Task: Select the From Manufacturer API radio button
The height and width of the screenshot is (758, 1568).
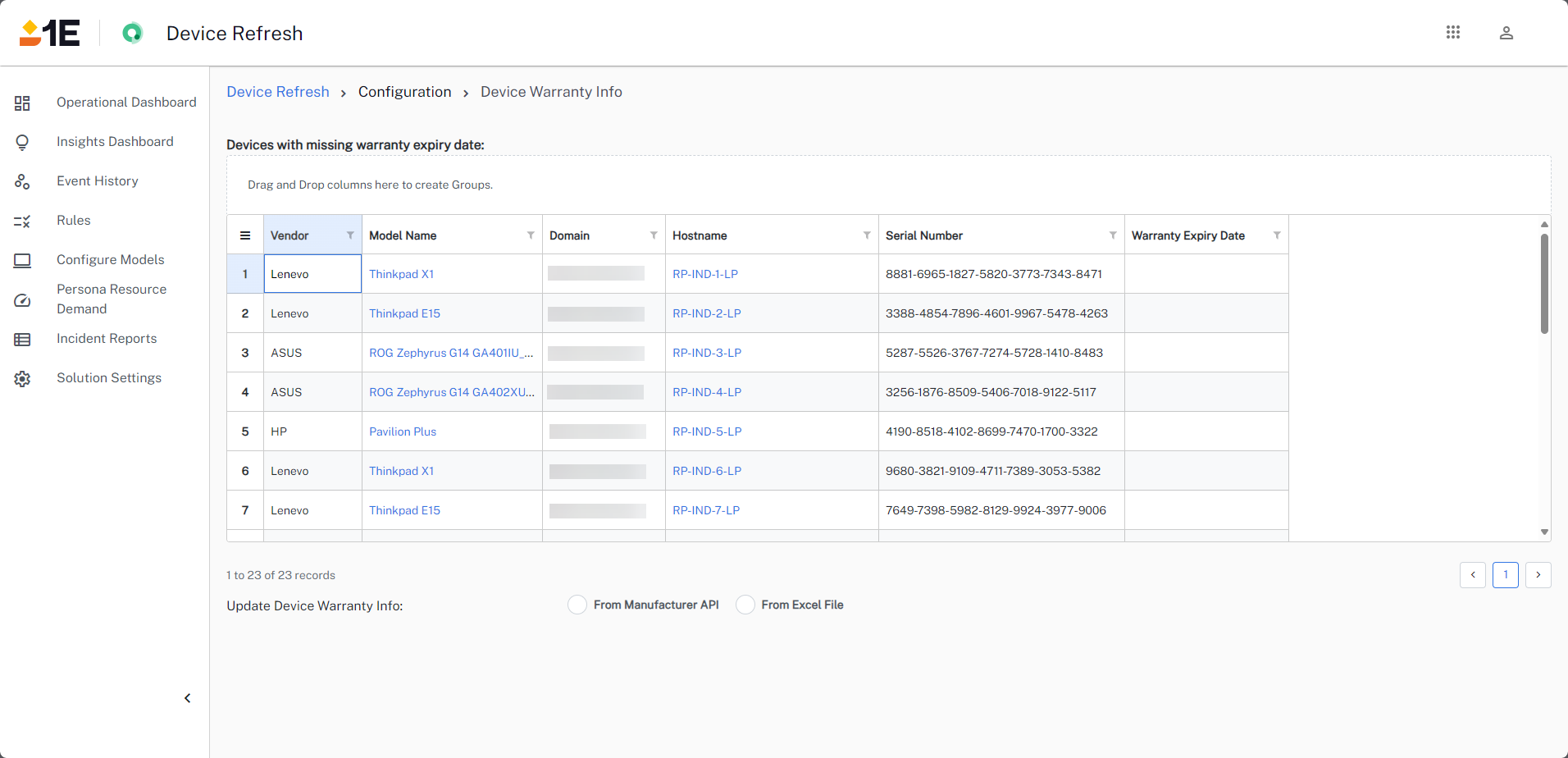Action: point(577,605)
